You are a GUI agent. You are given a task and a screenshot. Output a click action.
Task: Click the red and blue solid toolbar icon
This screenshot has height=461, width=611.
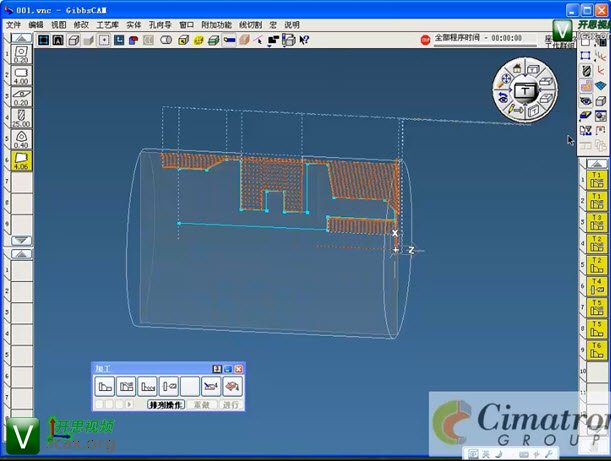click(x=134, y=40)
